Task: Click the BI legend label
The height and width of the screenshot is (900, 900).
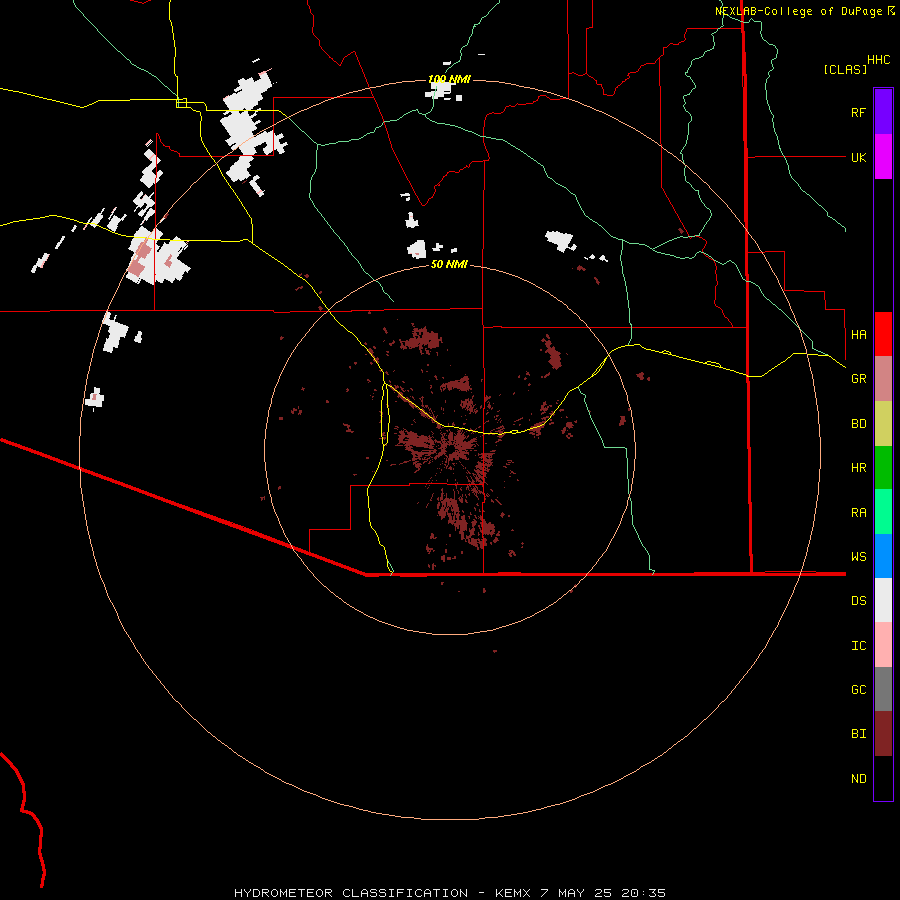Action: pyautogui.click(x=858, y=734)
